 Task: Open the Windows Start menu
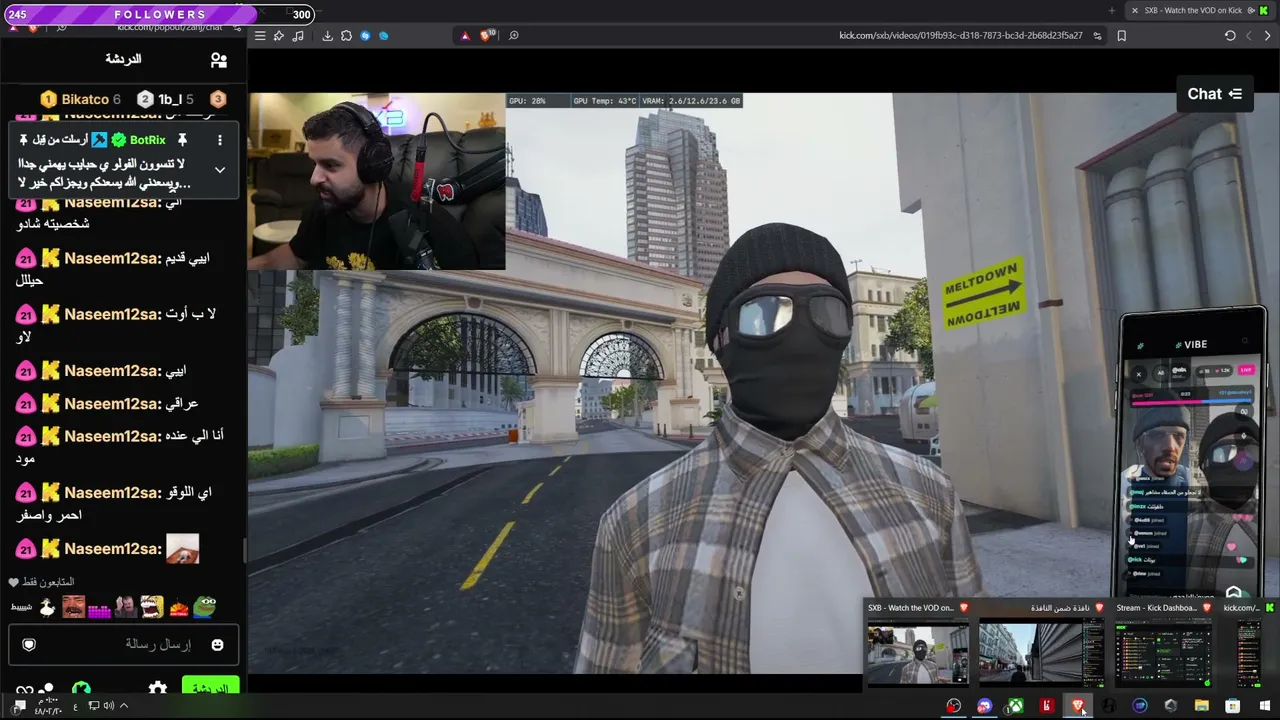tap(1264, 706)
